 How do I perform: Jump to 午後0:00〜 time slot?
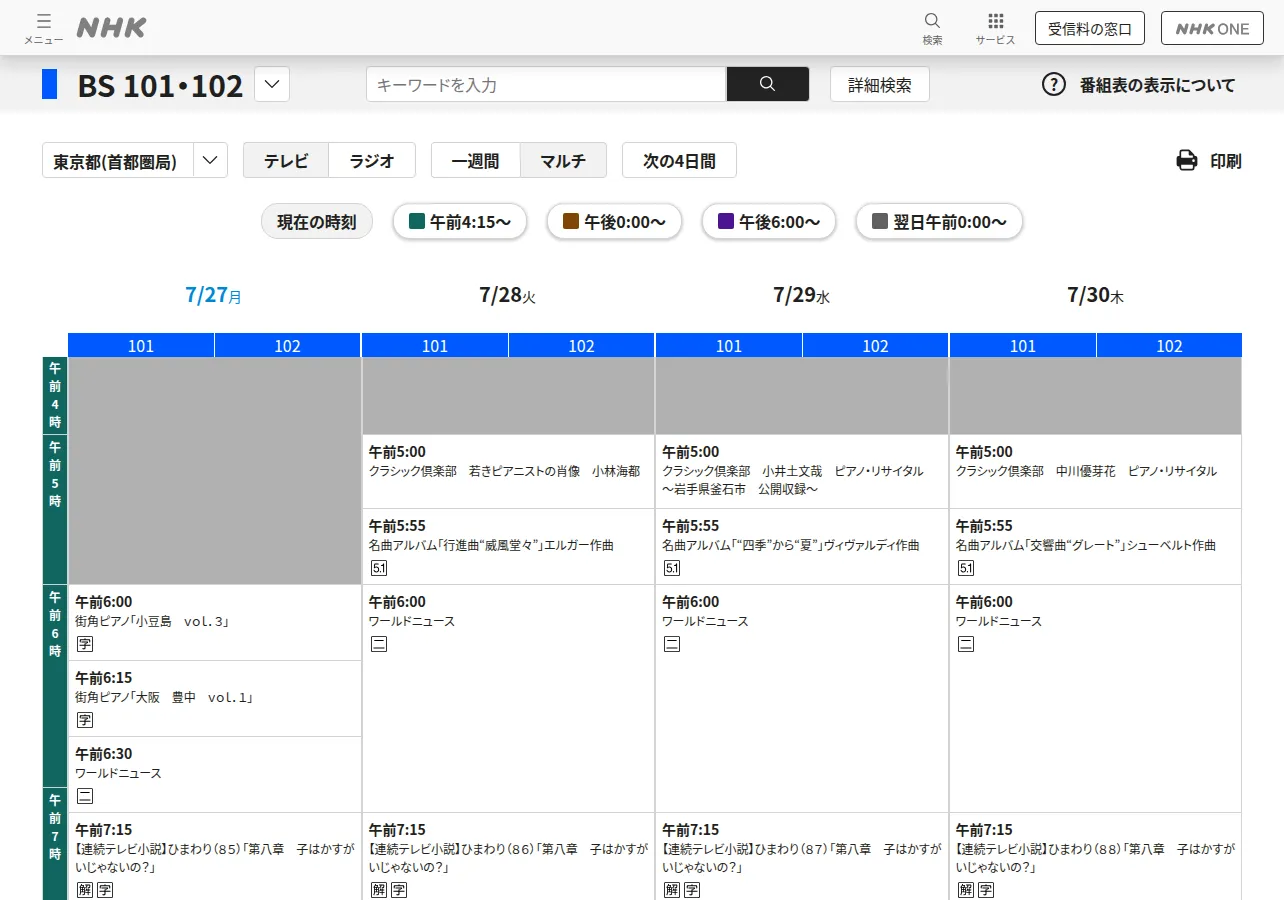click(x=614, y=222)
